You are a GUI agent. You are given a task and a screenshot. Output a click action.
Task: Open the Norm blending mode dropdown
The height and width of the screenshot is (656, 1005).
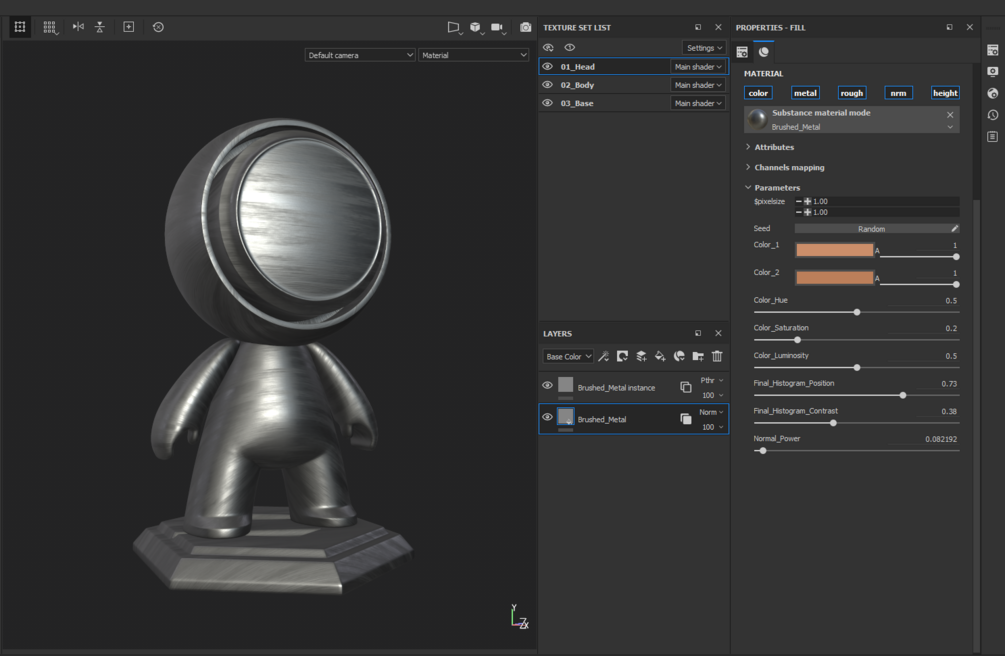[711, 412]
